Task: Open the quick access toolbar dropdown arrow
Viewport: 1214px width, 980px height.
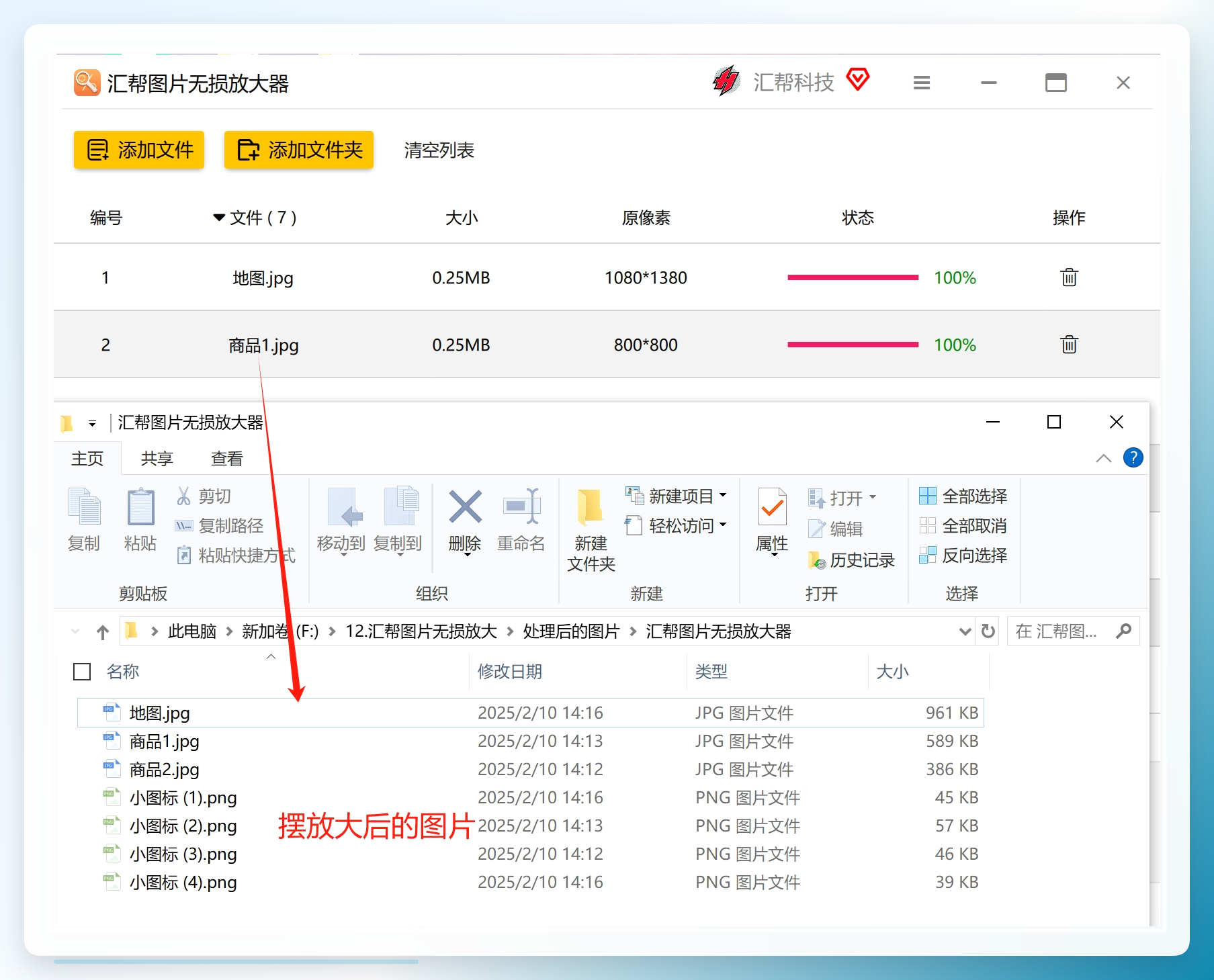Action: click(x=92, y=423)
